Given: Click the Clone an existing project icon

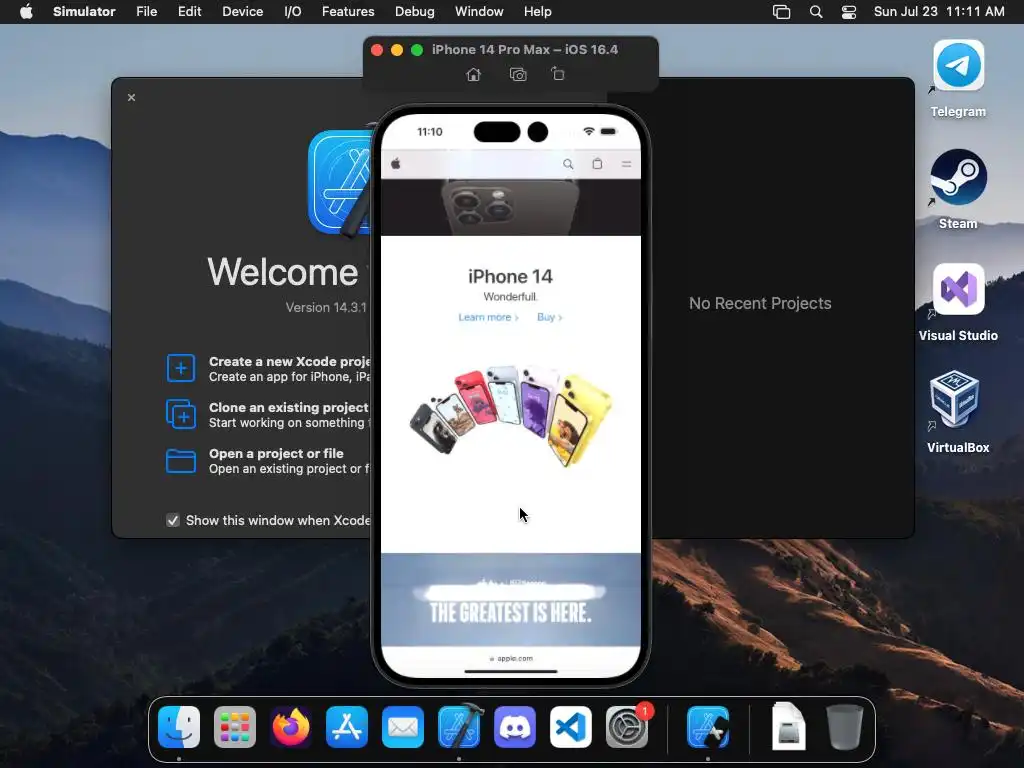Looking at the screenshot, I should (181, 414).
